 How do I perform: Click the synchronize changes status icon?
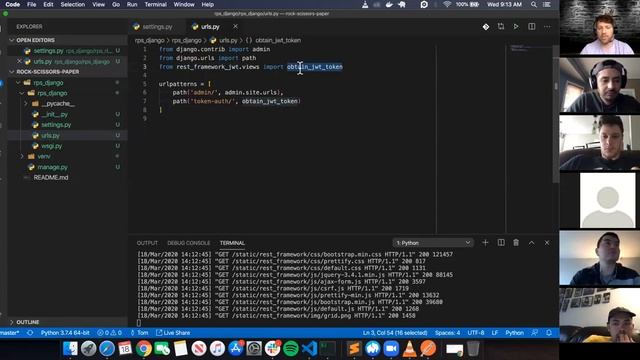point(30,333)
